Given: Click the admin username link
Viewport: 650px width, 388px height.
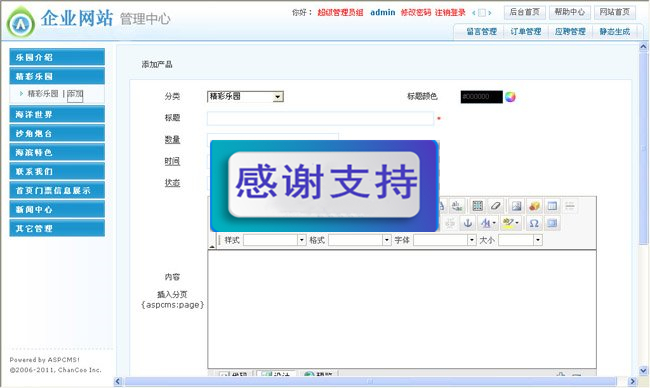Looking at the screenshot, I should click(x=383, y=12).
